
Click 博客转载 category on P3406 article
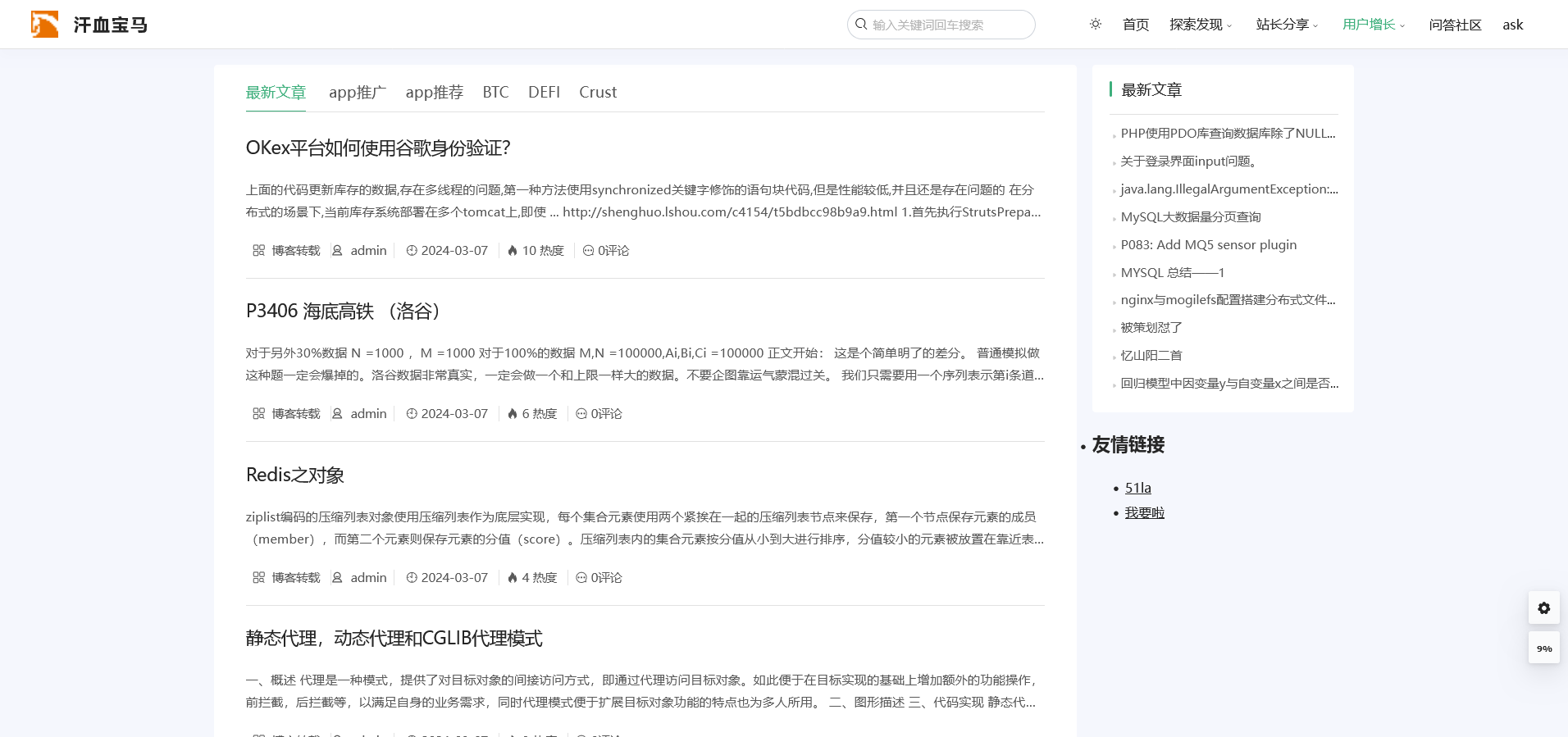tap(296, 414)
